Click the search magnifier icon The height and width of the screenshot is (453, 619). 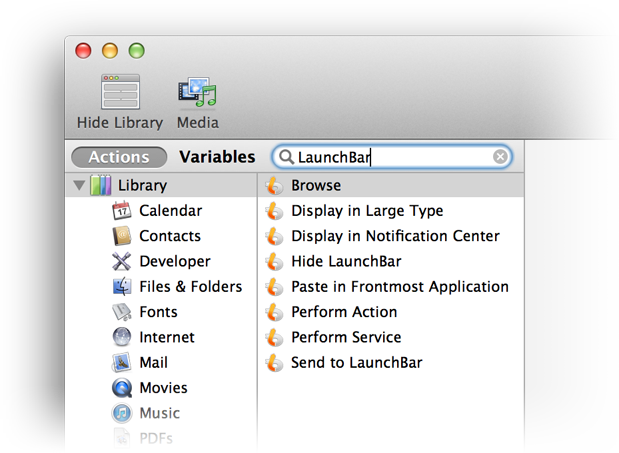[286, 157]
